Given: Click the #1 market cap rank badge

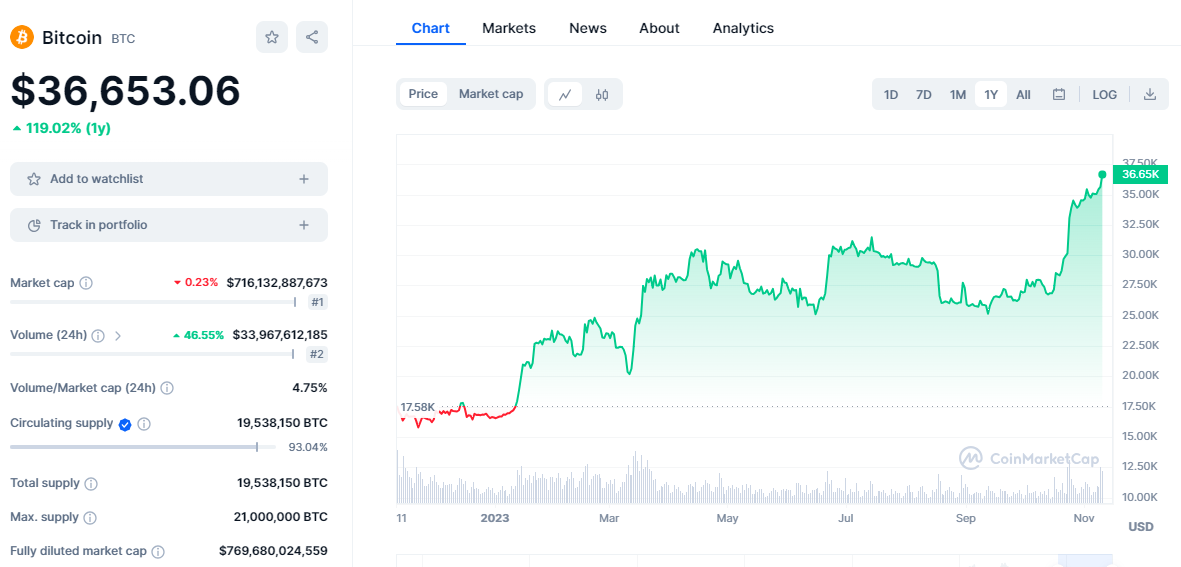Looking at the screenshot, I should pos(318,302).
